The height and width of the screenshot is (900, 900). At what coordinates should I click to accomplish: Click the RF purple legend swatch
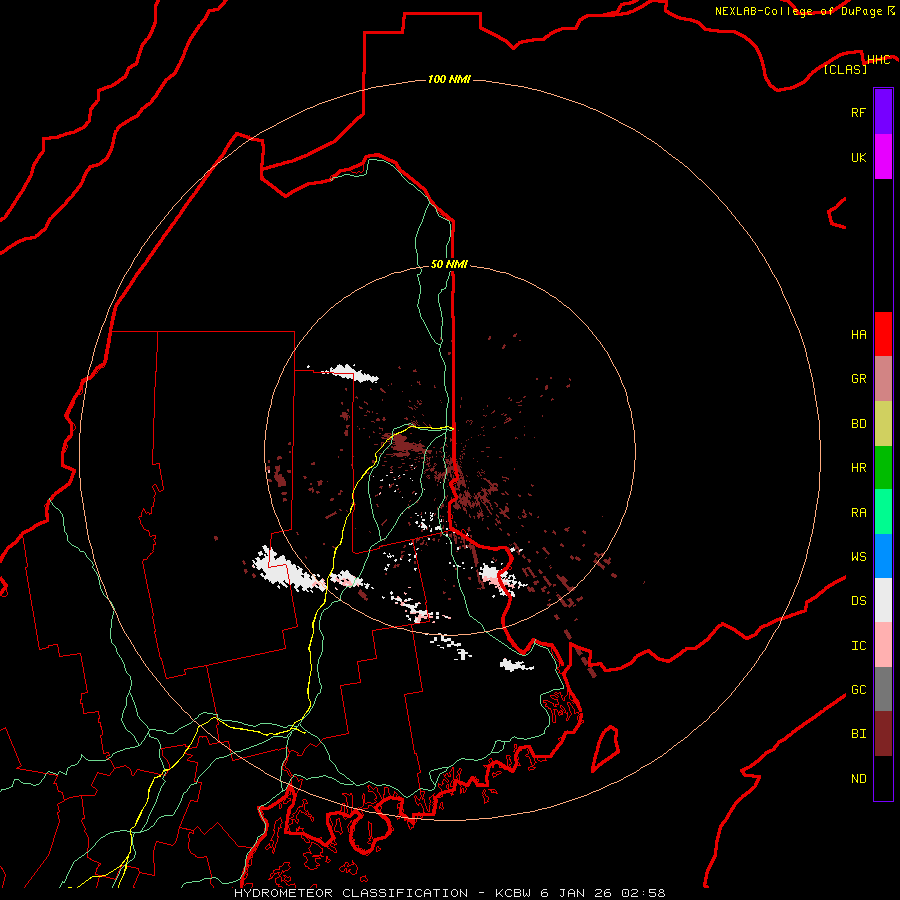[x=883, y=112]
